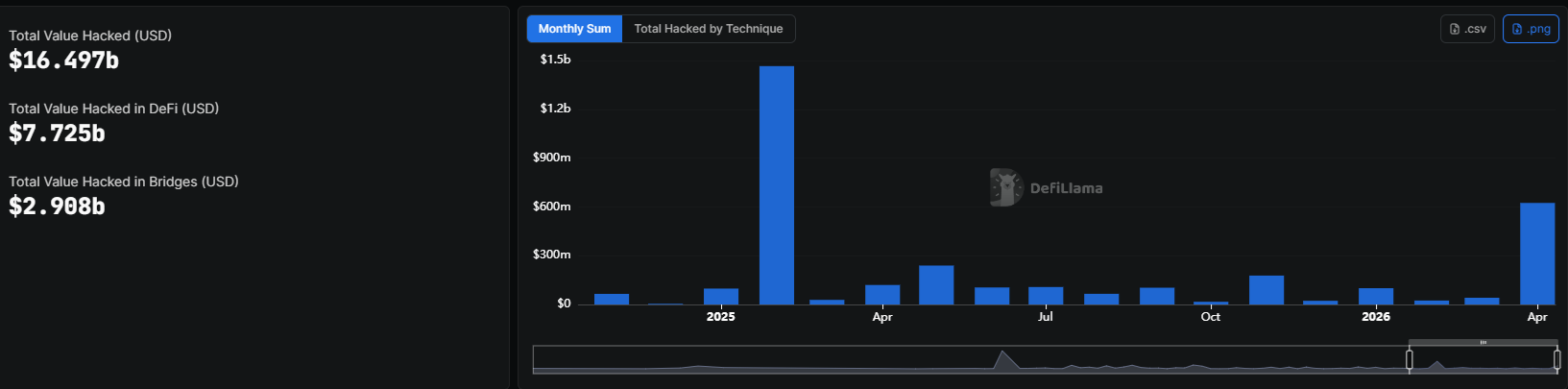Viewport: 1568px width, 389px height.
Task: Click the tallest bar after 2025
Action: (x=777, y=185)
